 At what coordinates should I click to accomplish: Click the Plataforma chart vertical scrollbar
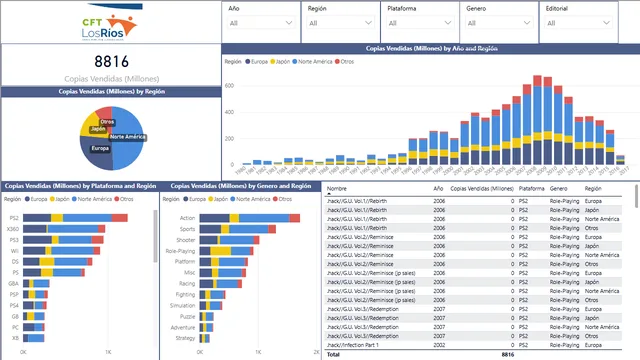click(155, 236)
